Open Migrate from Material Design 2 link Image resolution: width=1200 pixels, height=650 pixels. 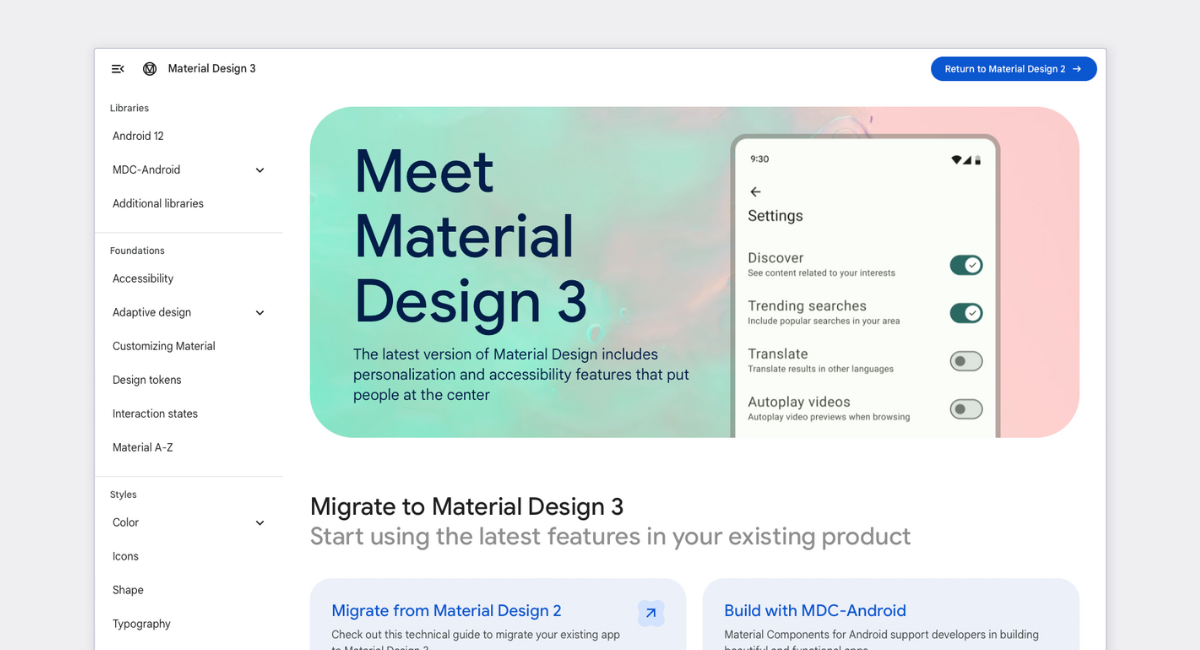pos(446,611)
